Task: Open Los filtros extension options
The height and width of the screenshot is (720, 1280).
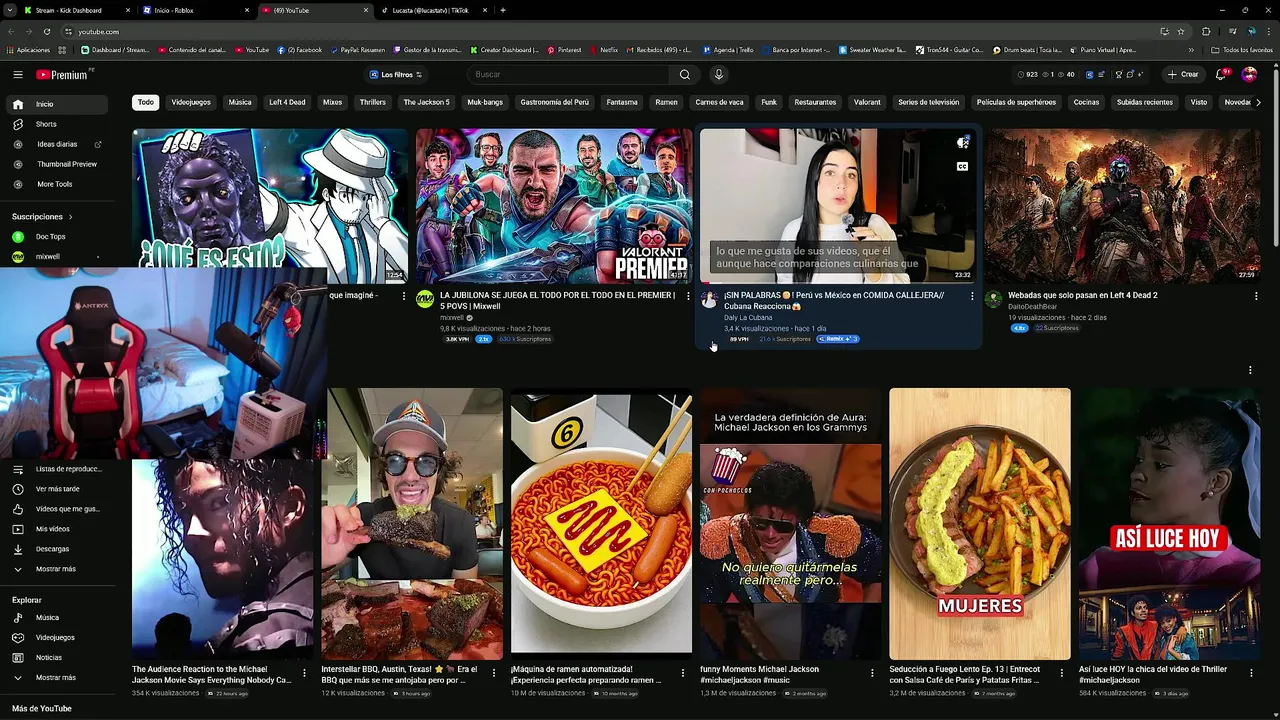Action: (396, 74)
